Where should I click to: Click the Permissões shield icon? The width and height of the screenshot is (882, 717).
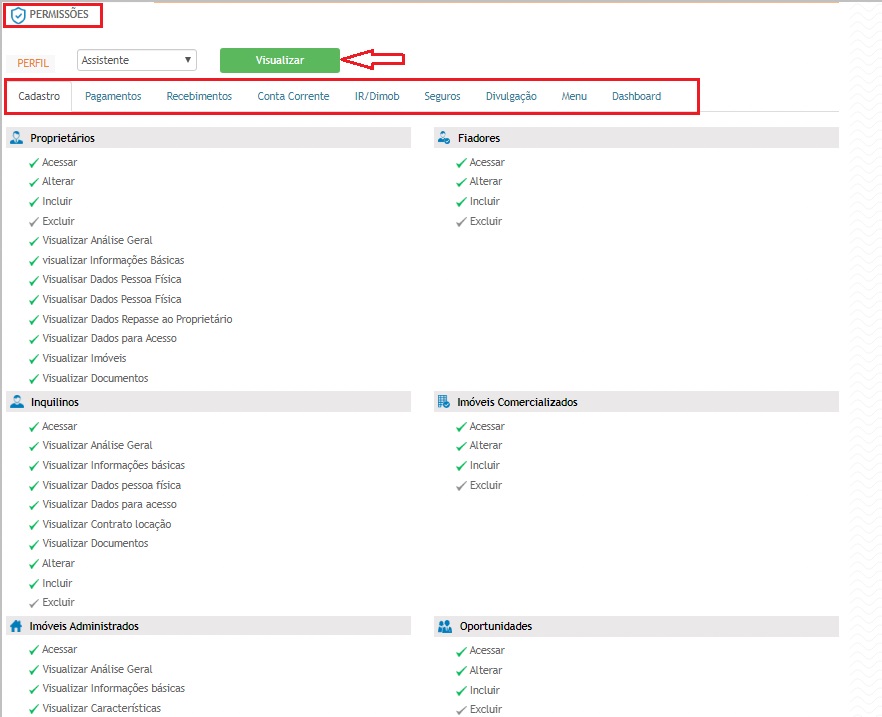pyautogui.click(x=18, y=15)
